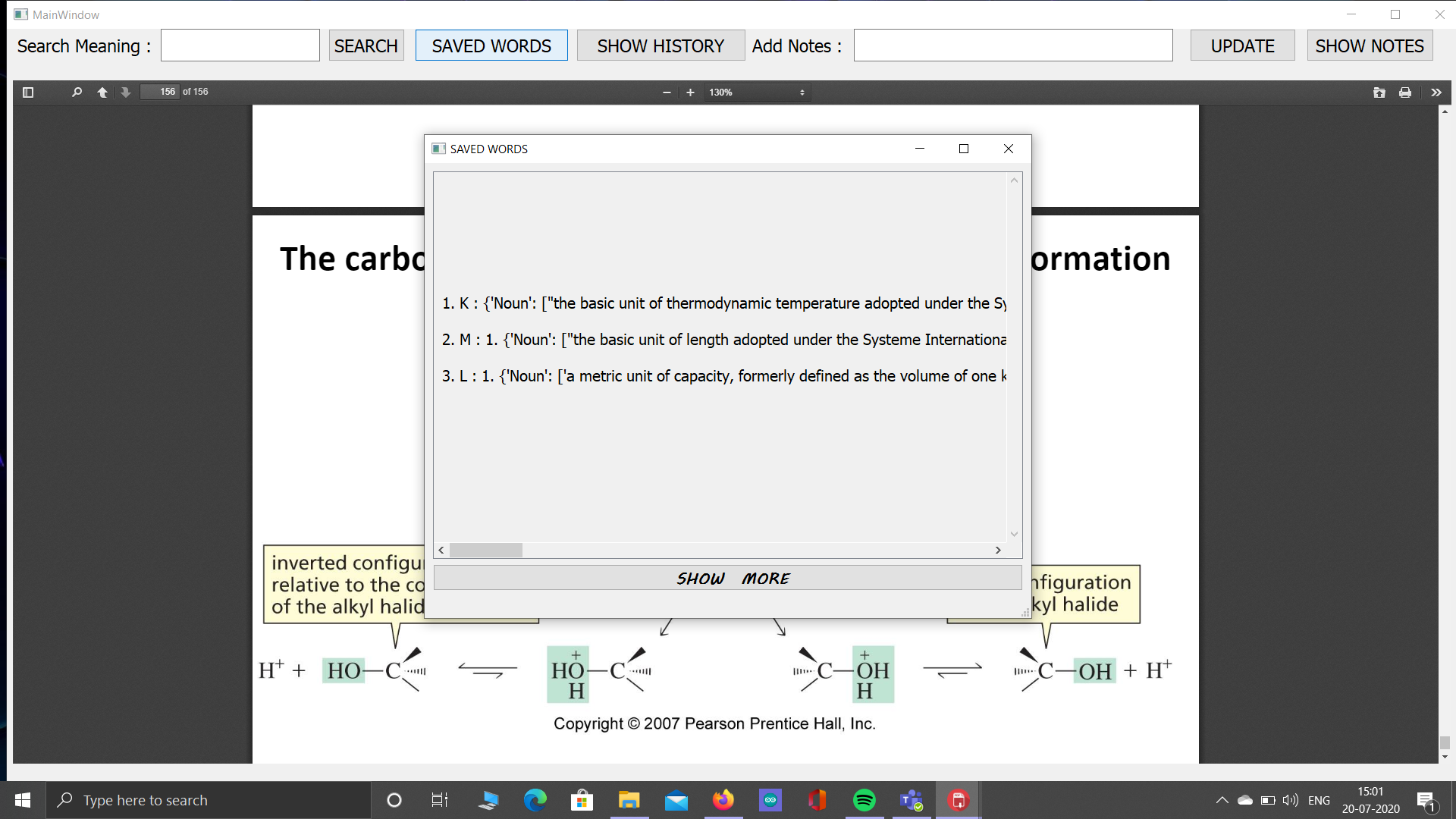Click the zoom in plus icon
1456x819 pixels.
(x=690, y=93)
